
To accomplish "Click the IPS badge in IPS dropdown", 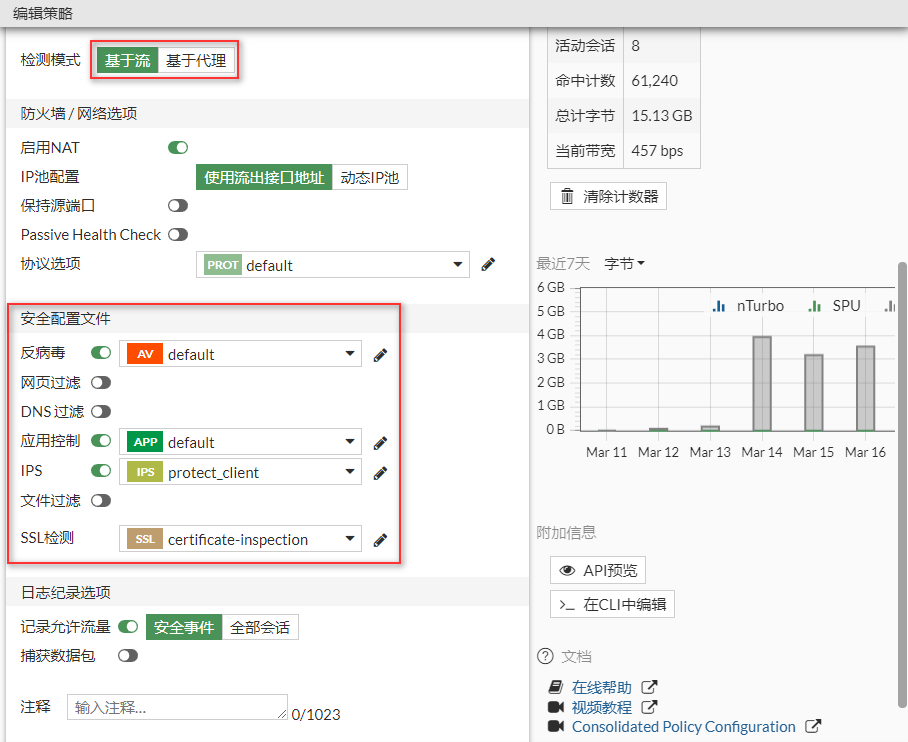I will tap(145, 472).
